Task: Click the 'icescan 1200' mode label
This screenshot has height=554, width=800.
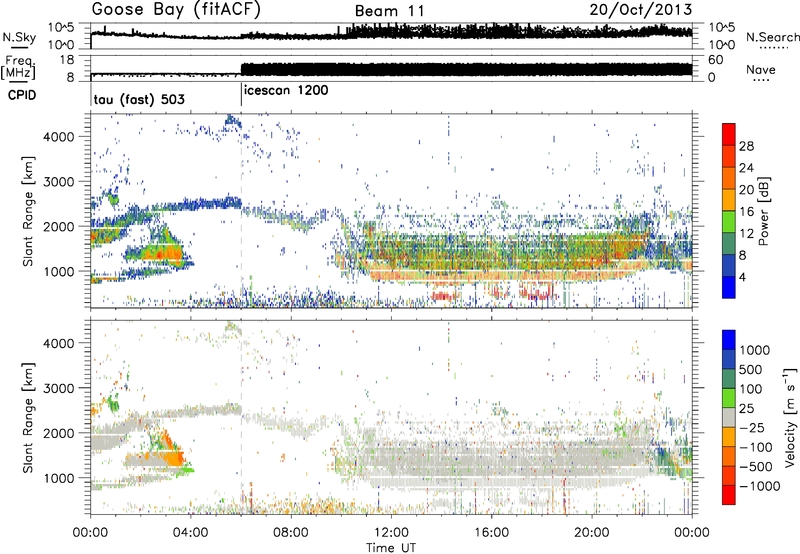Action: coord(286,91)
